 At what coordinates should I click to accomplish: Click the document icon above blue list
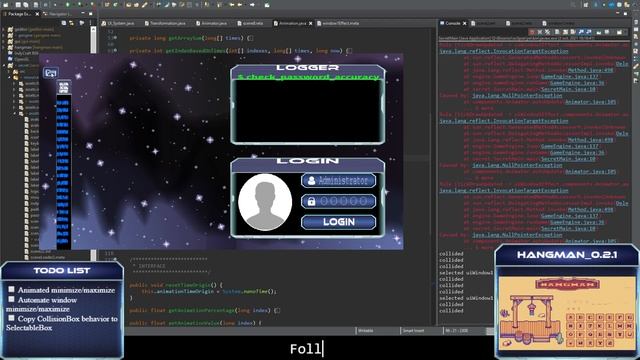pos(64,87)
